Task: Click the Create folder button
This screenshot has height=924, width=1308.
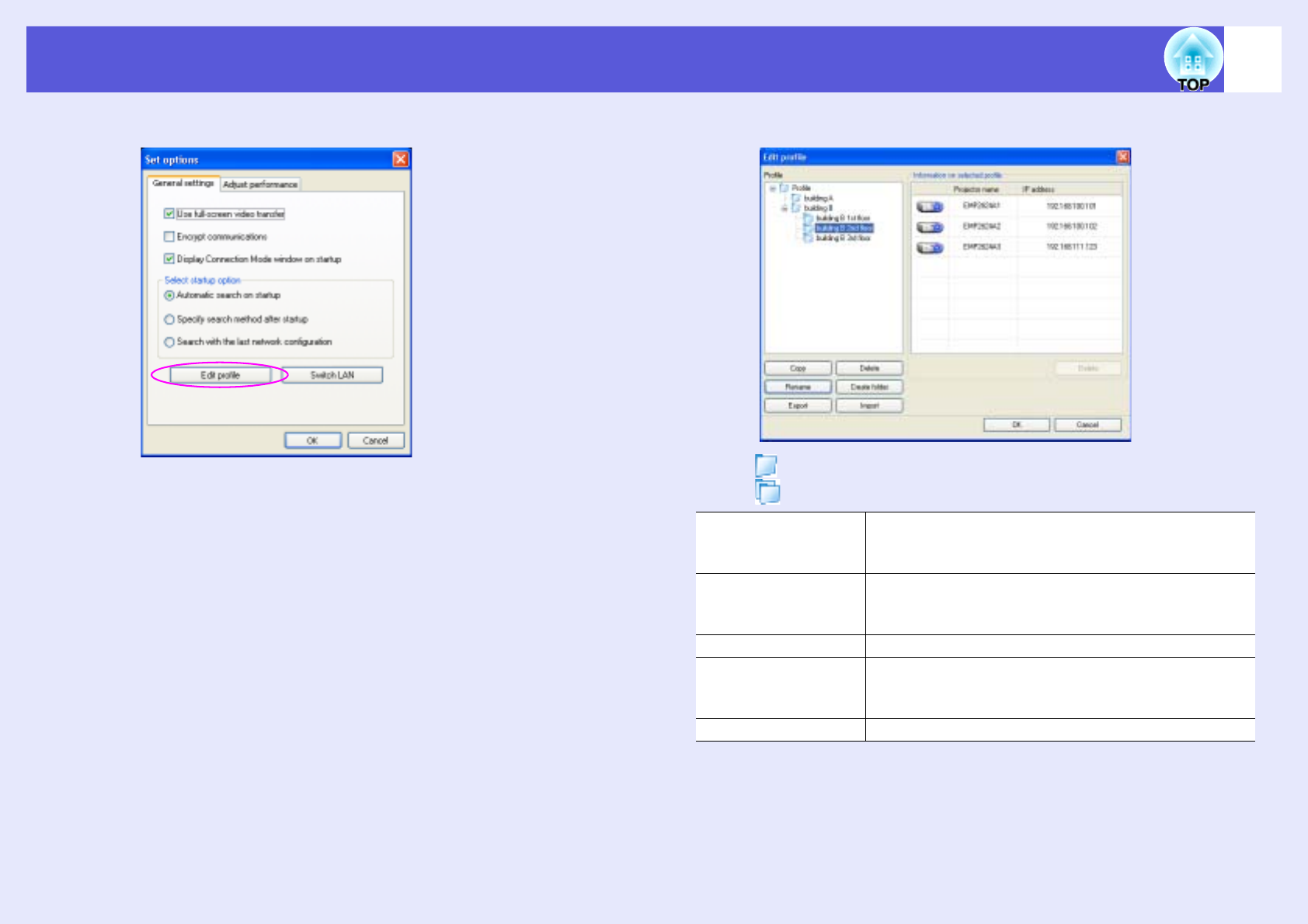Action: point(869,387)
